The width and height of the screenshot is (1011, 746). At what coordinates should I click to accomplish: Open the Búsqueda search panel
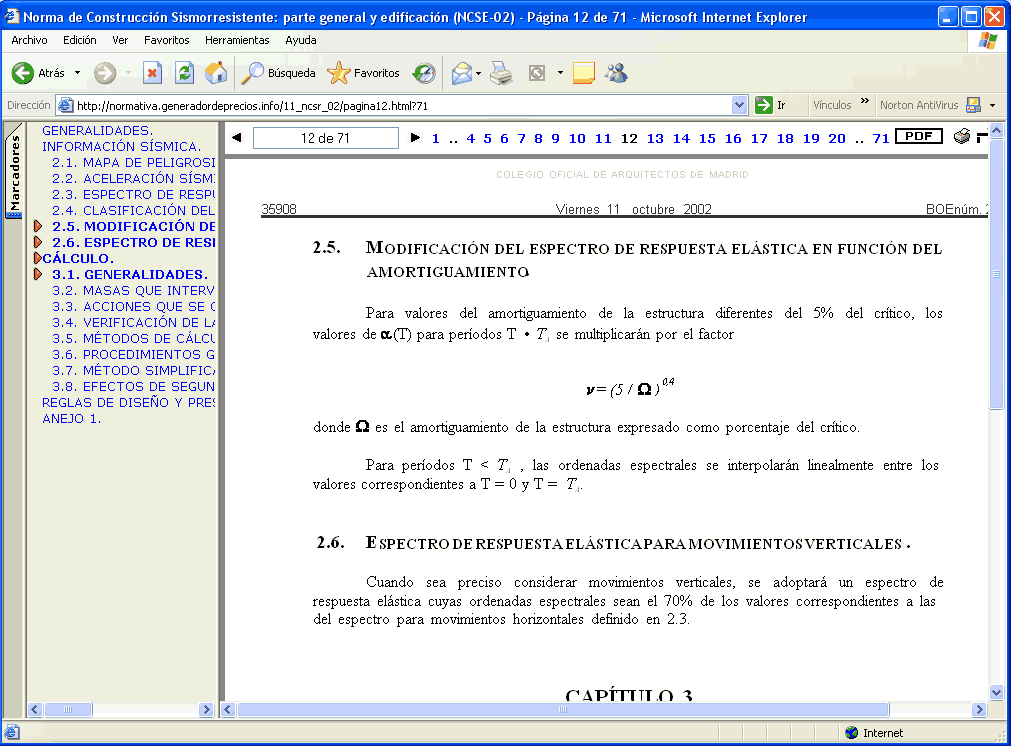pyautogui.click(x=278, y=73)
